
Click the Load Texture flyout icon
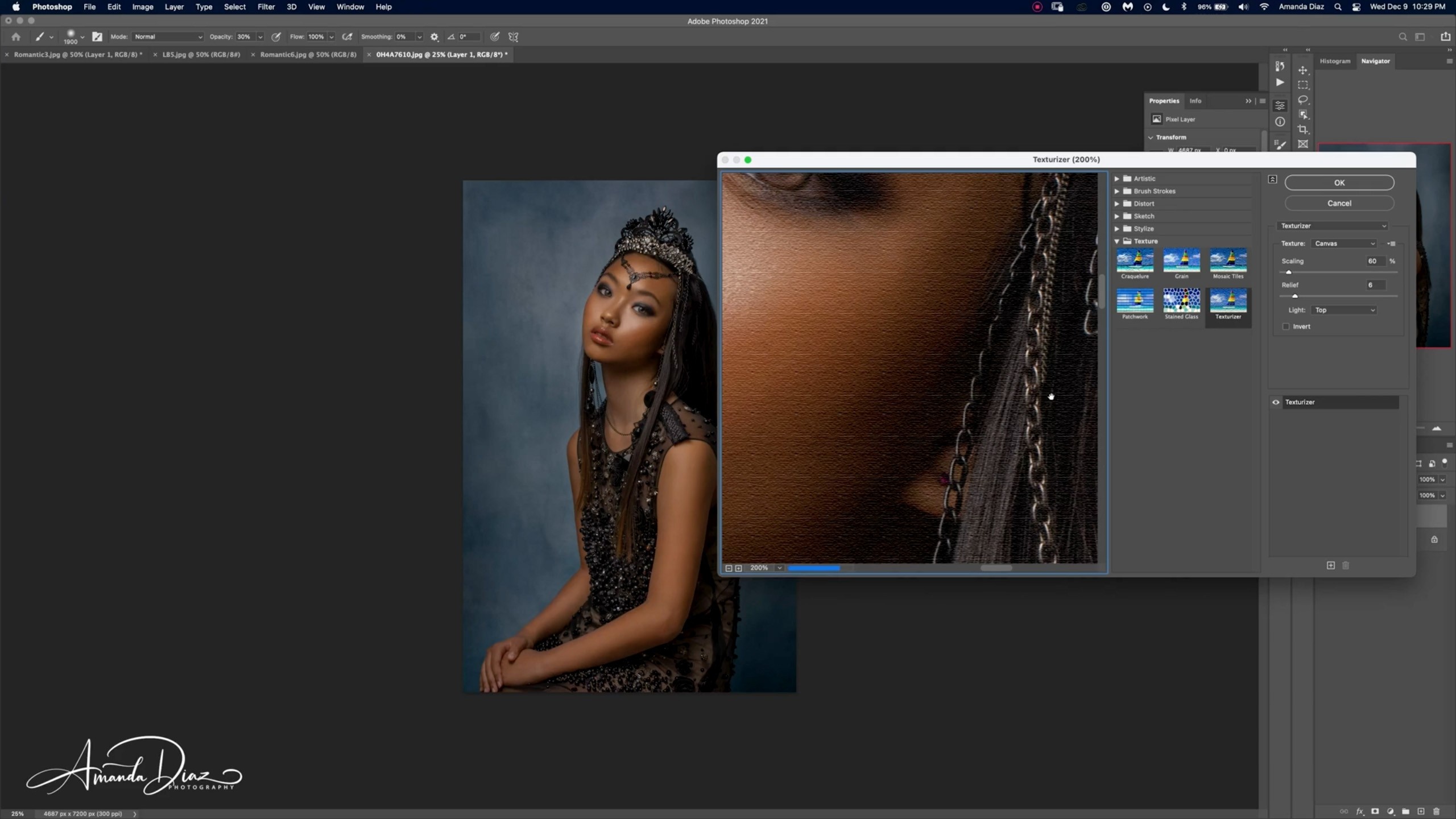(1391, 243)
